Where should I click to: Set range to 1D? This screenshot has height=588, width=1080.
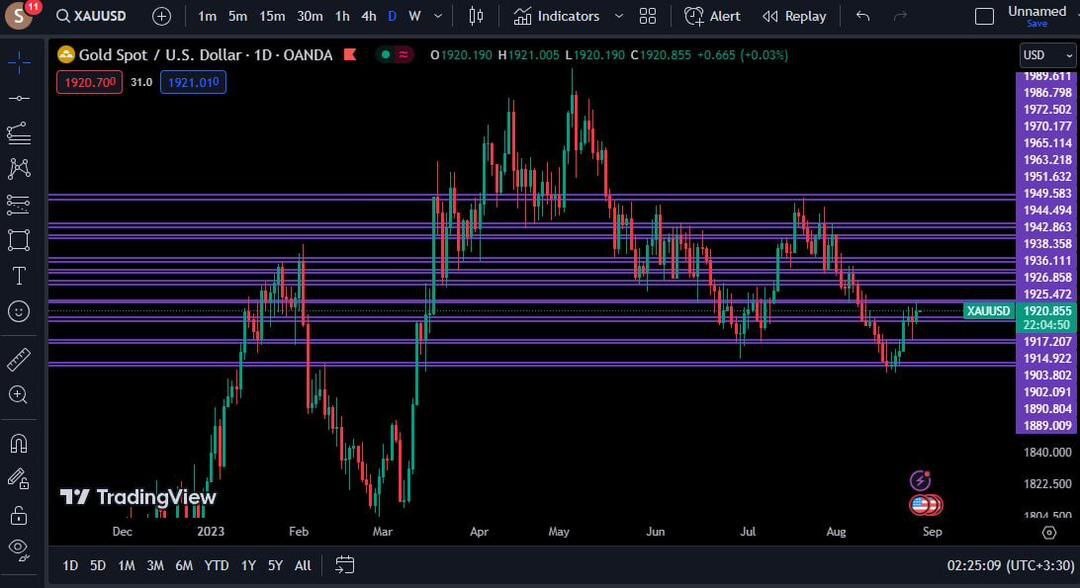tap(70, 565)
